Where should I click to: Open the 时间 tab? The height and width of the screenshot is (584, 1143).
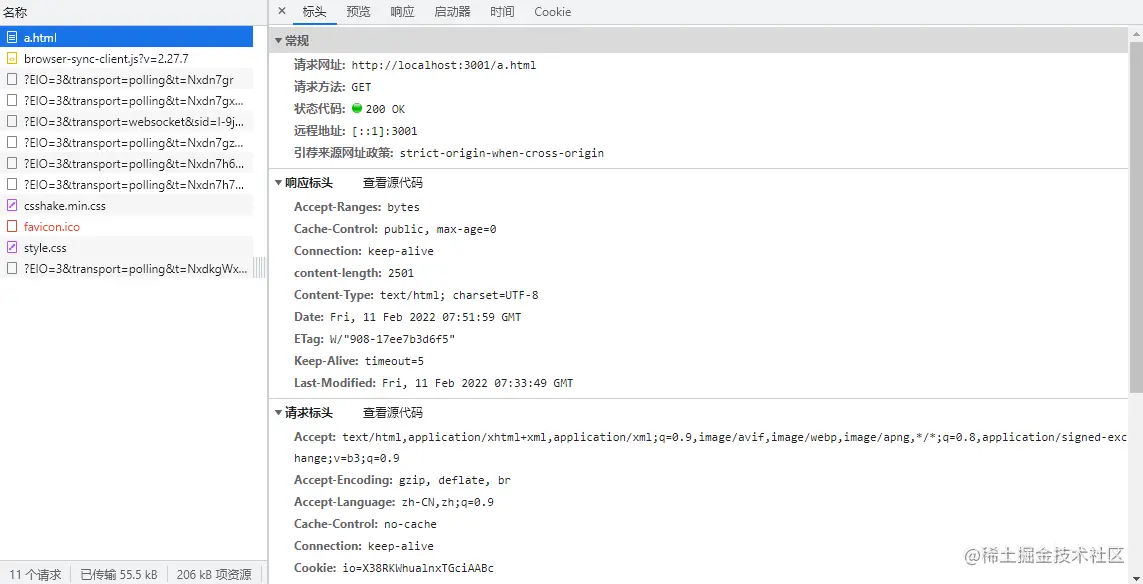[502, 12]
